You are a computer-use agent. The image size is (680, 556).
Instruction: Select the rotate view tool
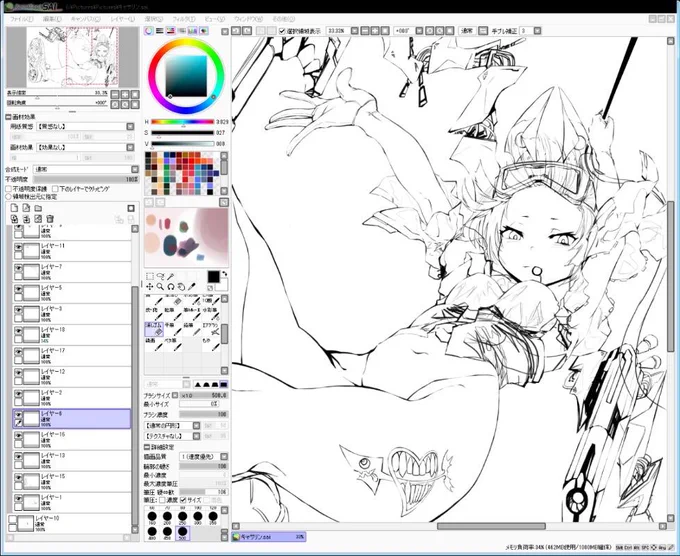click(x=170, y=287)
